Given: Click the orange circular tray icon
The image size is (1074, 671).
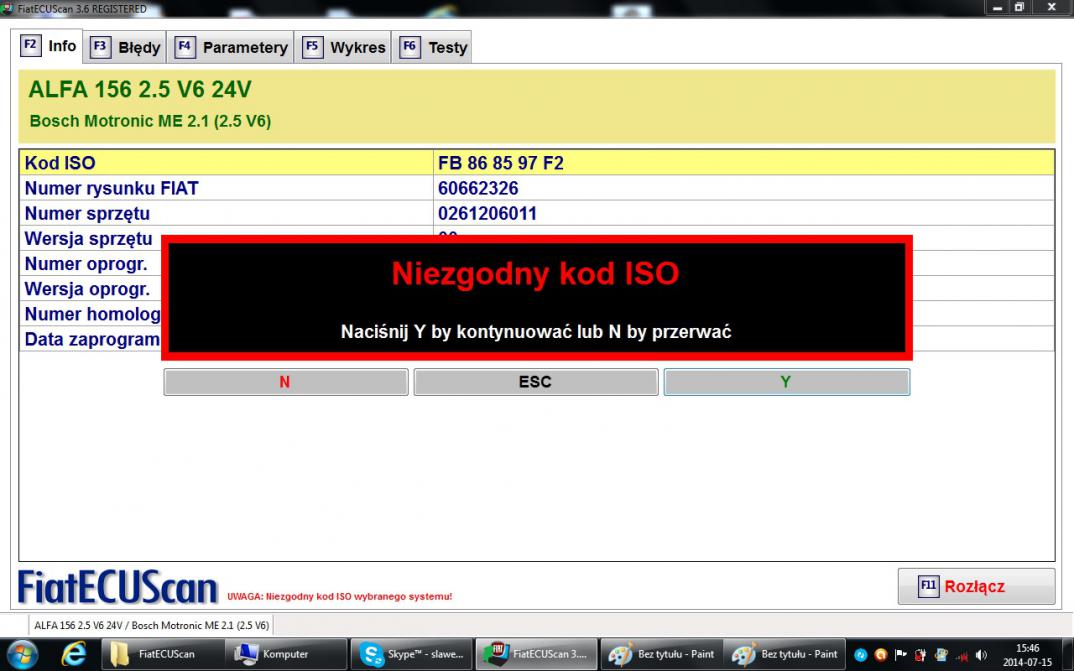Looking at the screenshot, I should [881, 655].
